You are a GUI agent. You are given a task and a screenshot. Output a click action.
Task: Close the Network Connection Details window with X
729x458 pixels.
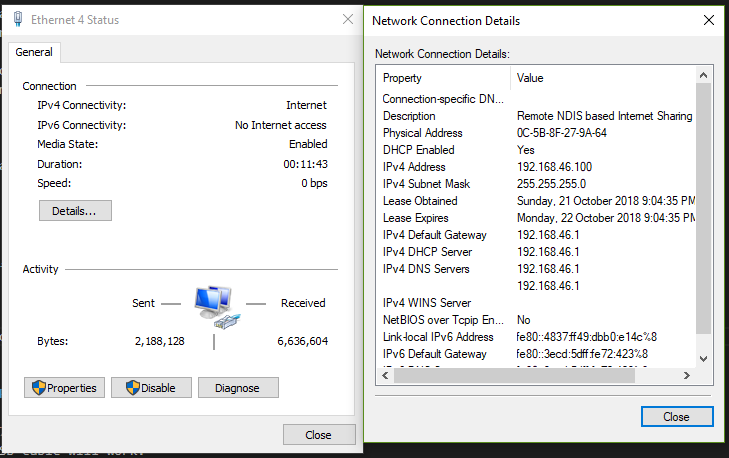(708, 20)
